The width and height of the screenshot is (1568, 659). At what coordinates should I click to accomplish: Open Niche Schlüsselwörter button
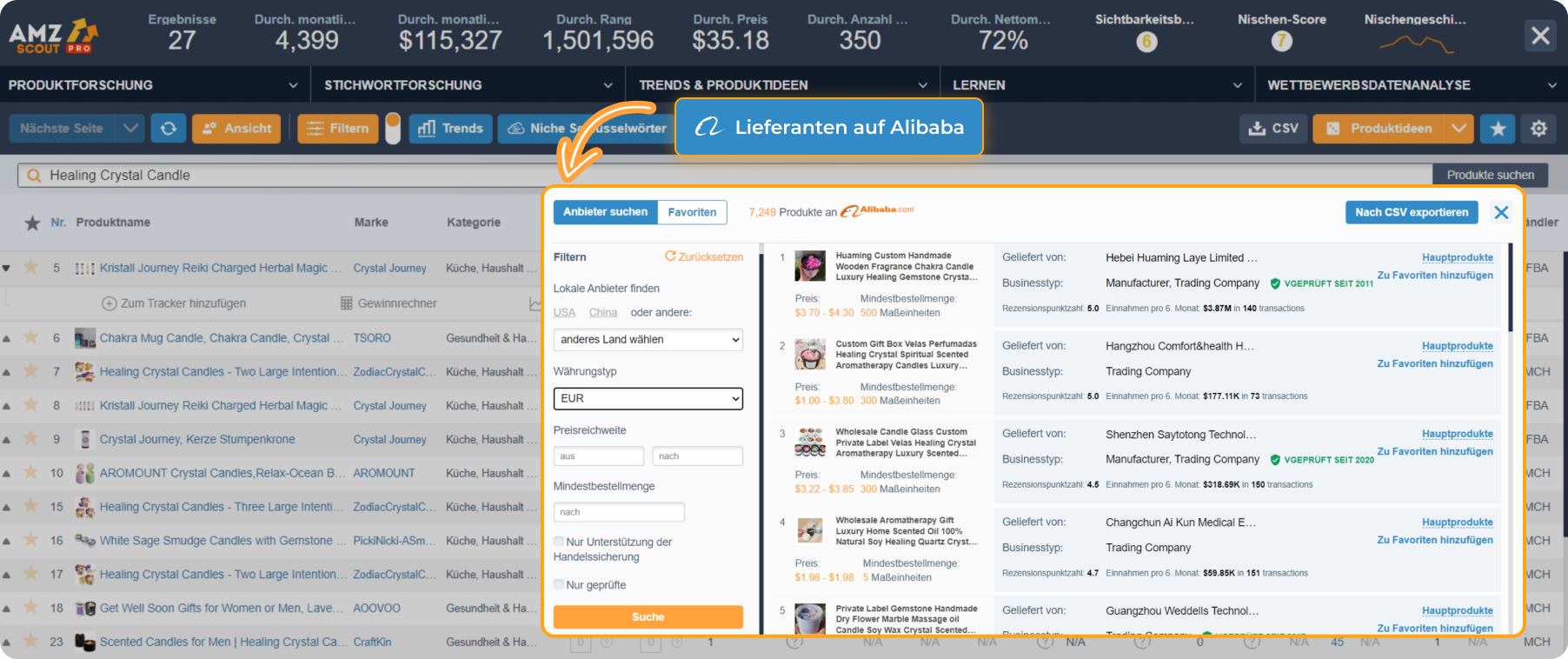(x=587, y=128)
